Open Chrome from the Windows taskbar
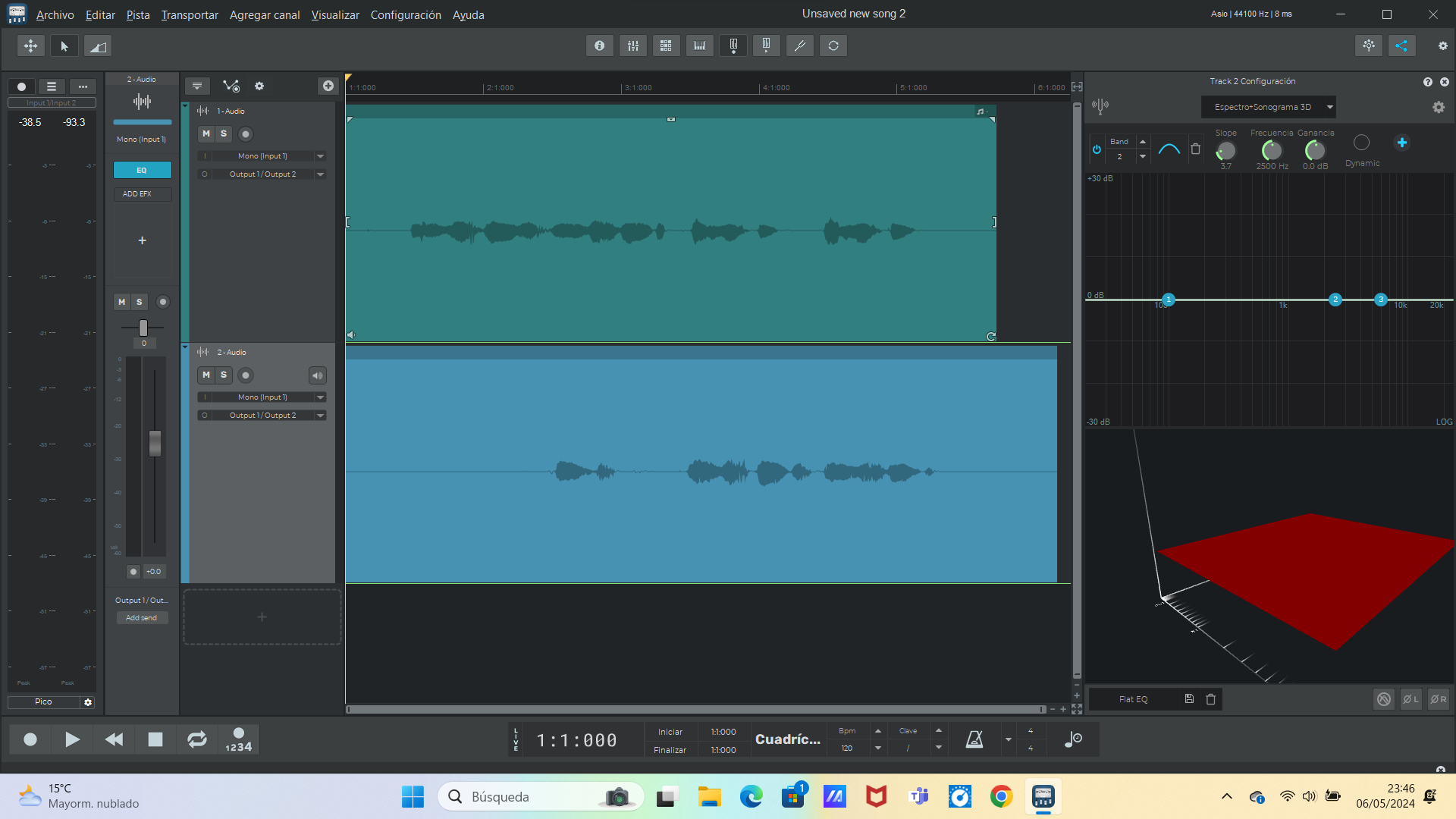 pyautogui.click(x=1001, y=797)
